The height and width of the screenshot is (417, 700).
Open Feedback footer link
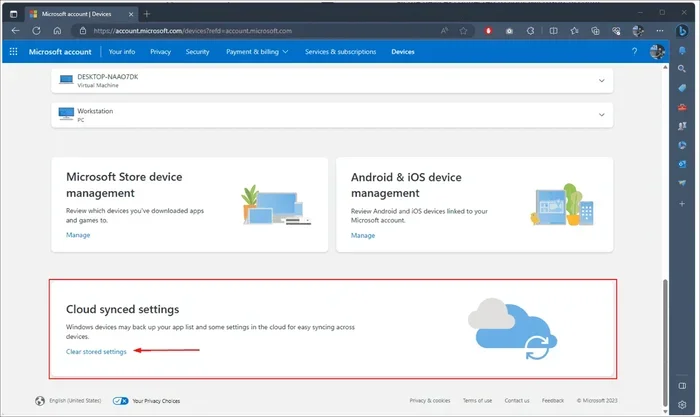click(x=553, y=400)
